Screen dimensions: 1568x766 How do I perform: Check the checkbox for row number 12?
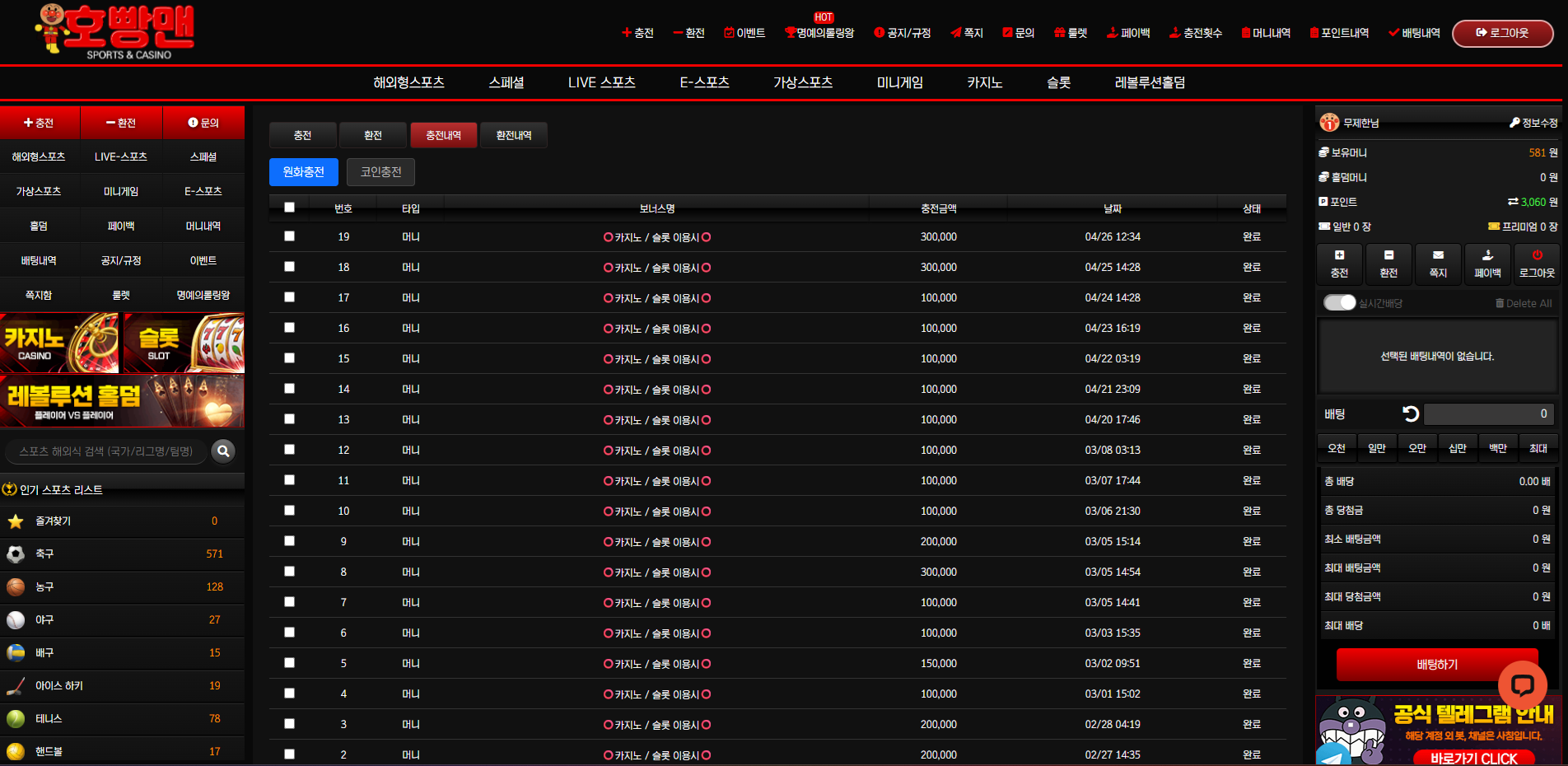point(289,450)
